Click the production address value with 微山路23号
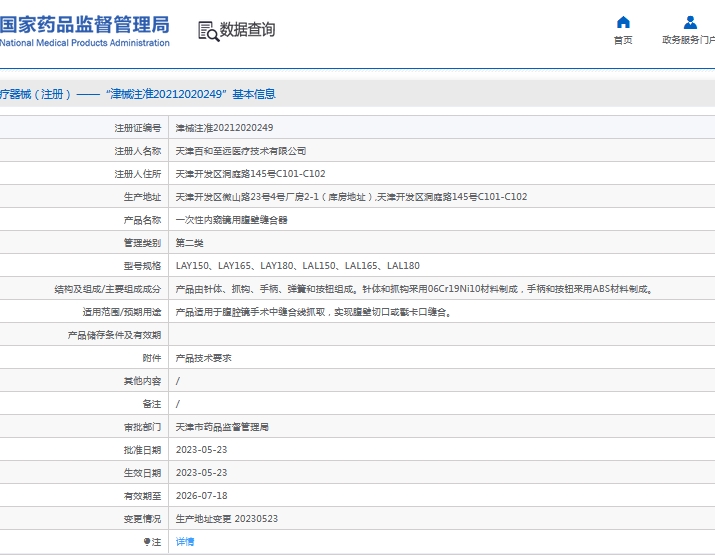715x555 pixels. (x=351, y=197)
